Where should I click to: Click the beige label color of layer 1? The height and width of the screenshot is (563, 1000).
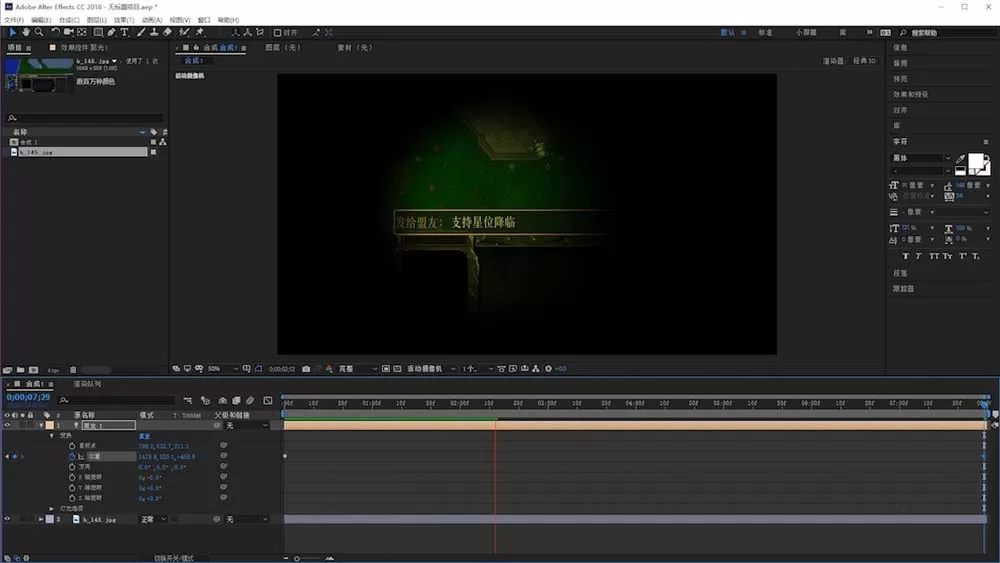[50, 425]
